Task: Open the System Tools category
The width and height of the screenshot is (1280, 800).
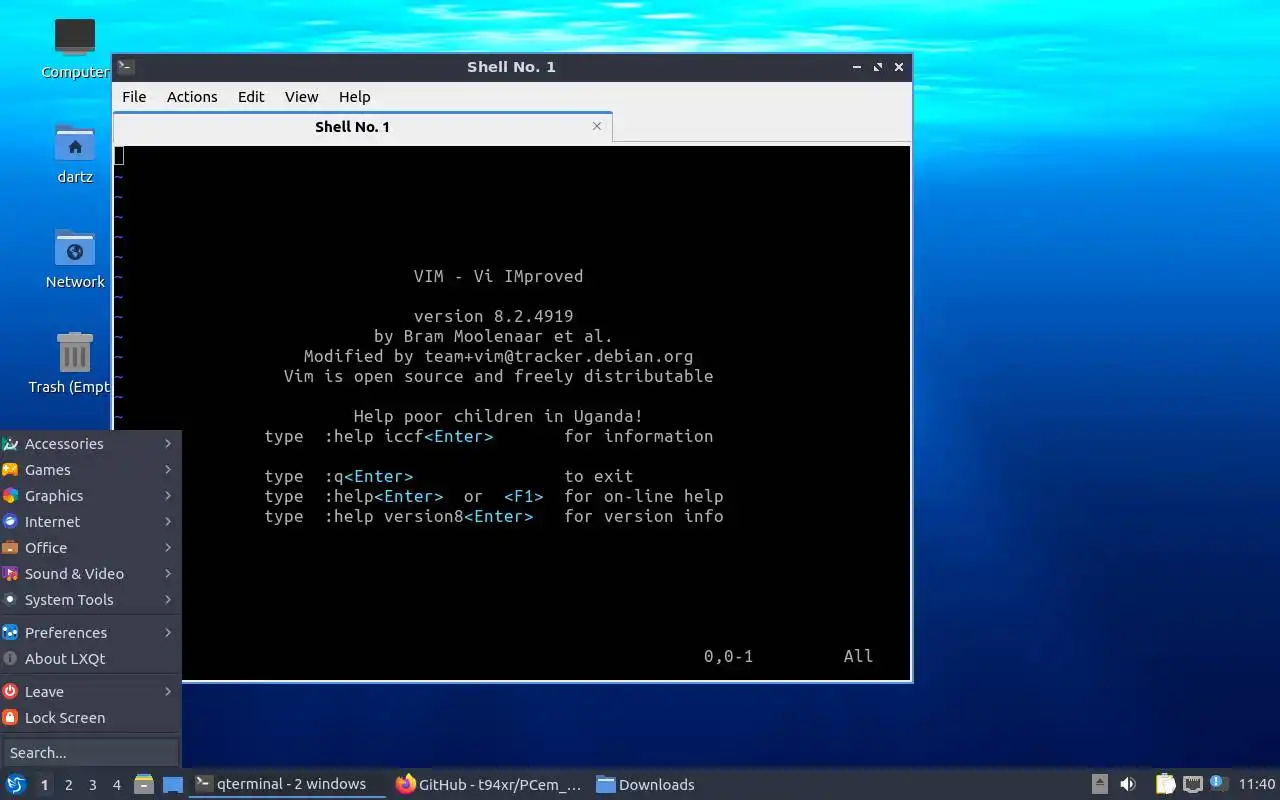Action: [x=90, y=600]
